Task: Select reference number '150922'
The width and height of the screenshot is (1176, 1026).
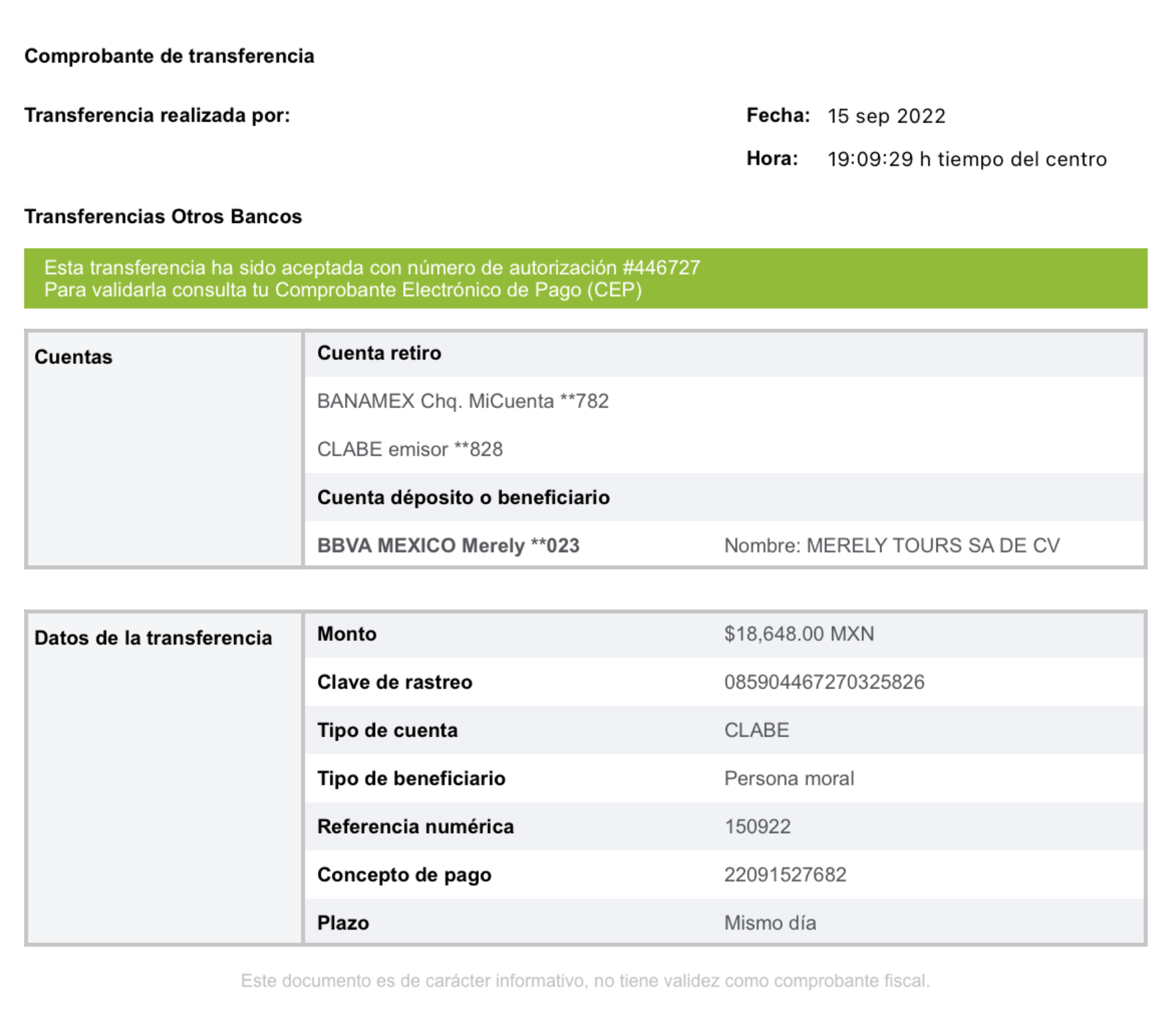Action: coord(758,826)
